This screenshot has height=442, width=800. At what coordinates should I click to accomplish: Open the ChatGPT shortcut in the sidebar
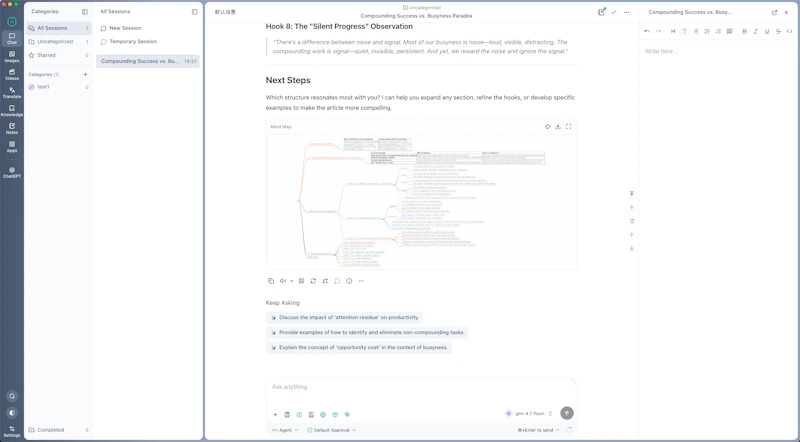12,172
